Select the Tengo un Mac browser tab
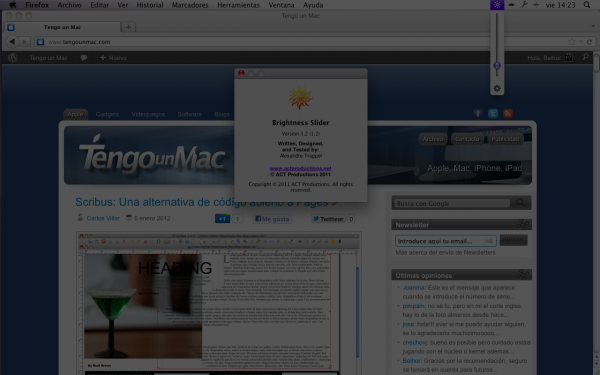 pos(62,27)
